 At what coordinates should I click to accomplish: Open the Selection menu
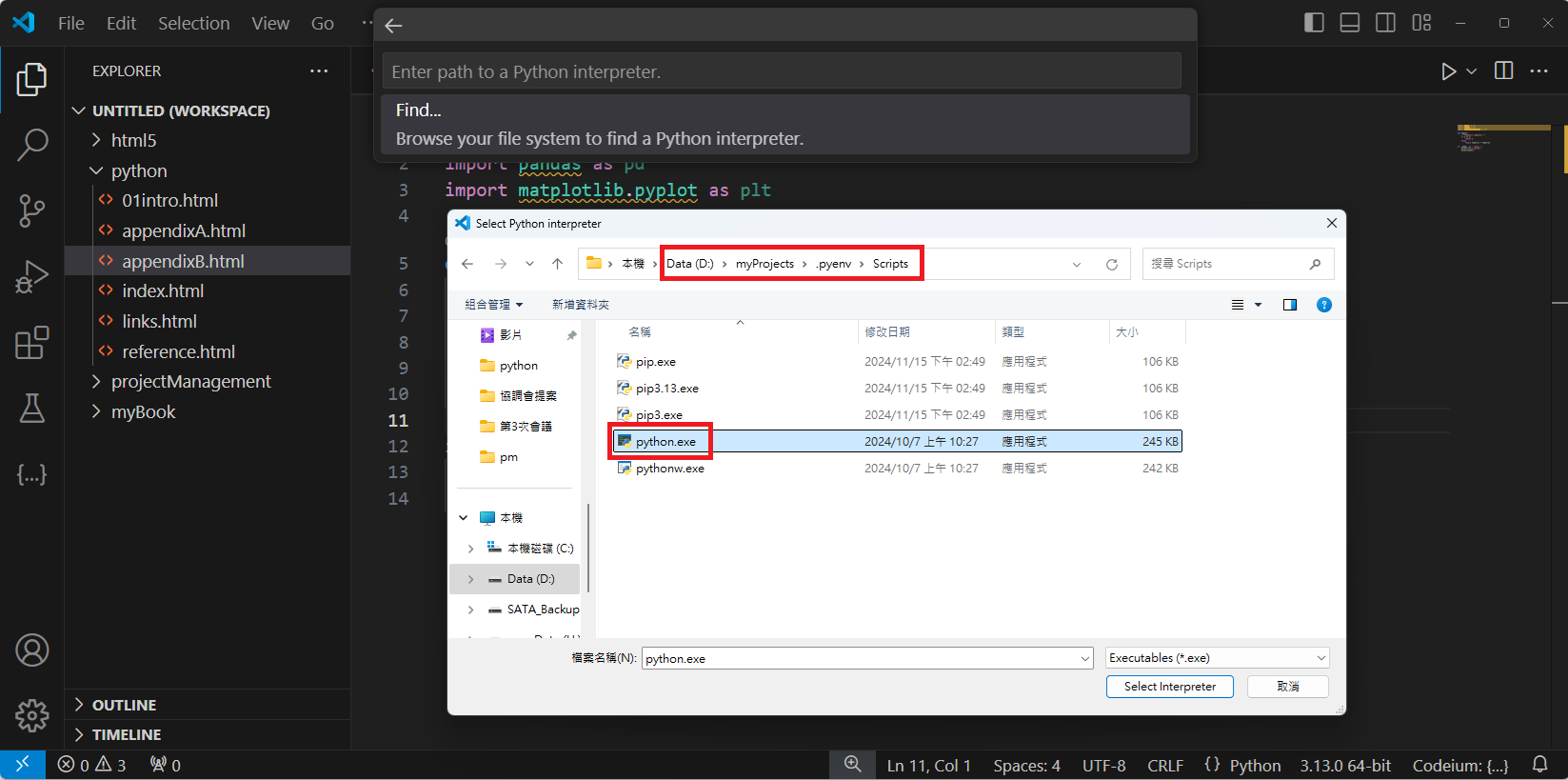[193, 23]
